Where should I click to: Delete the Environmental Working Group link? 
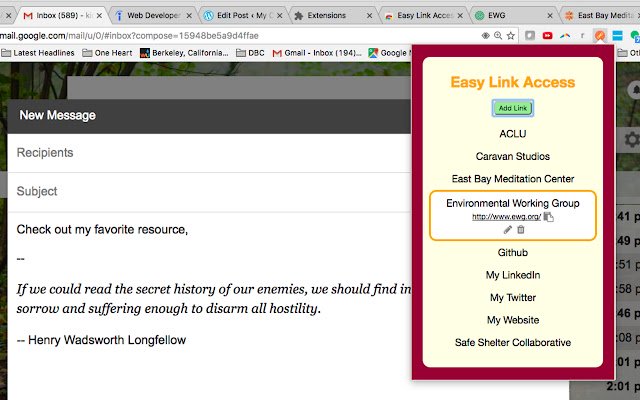coord(521,230)
